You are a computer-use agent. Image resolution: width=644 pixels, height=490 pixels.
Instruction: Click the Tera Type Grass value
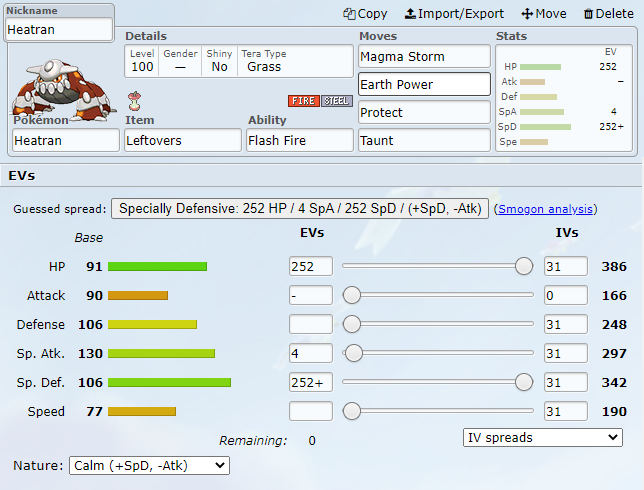pyautogui.click(x=264, y=67)
